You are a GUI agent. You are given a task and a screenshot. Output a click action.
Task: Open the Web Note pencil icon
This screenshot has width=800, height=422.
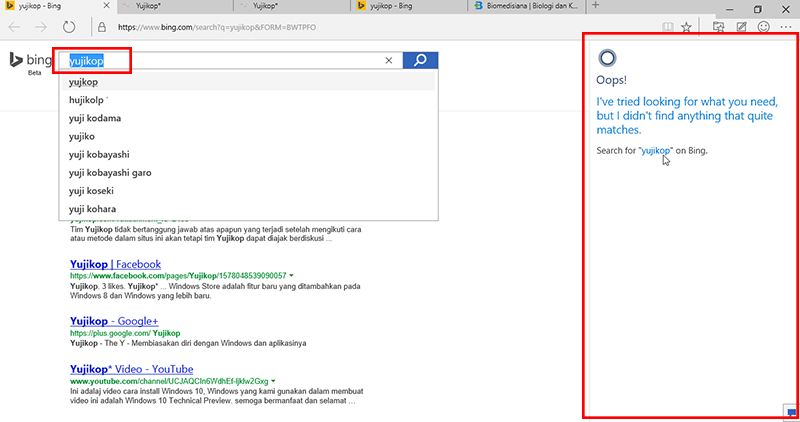741,27
